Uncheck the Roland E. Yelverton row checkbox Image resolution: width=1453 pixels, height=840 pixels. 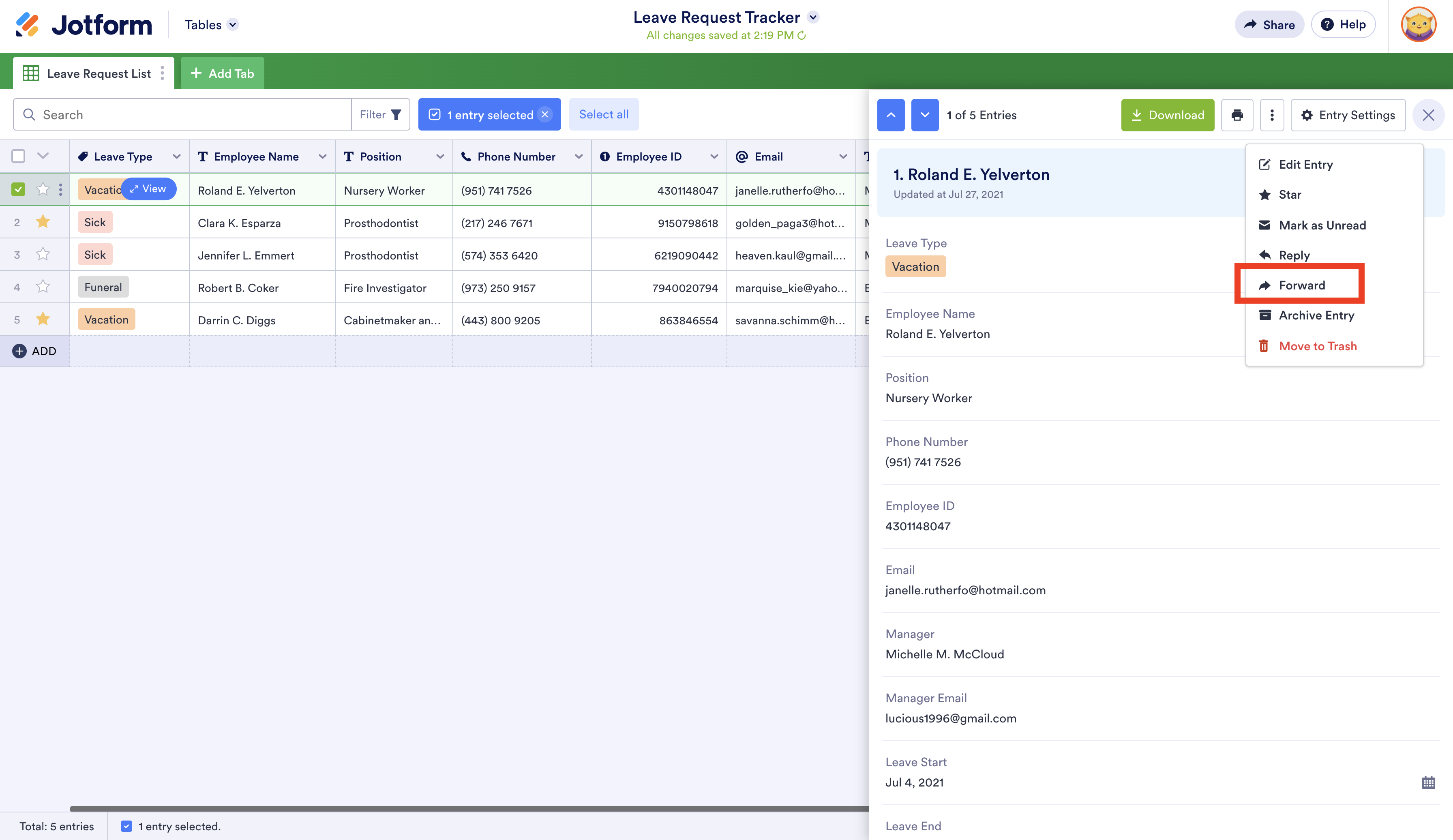coord(19,189)
